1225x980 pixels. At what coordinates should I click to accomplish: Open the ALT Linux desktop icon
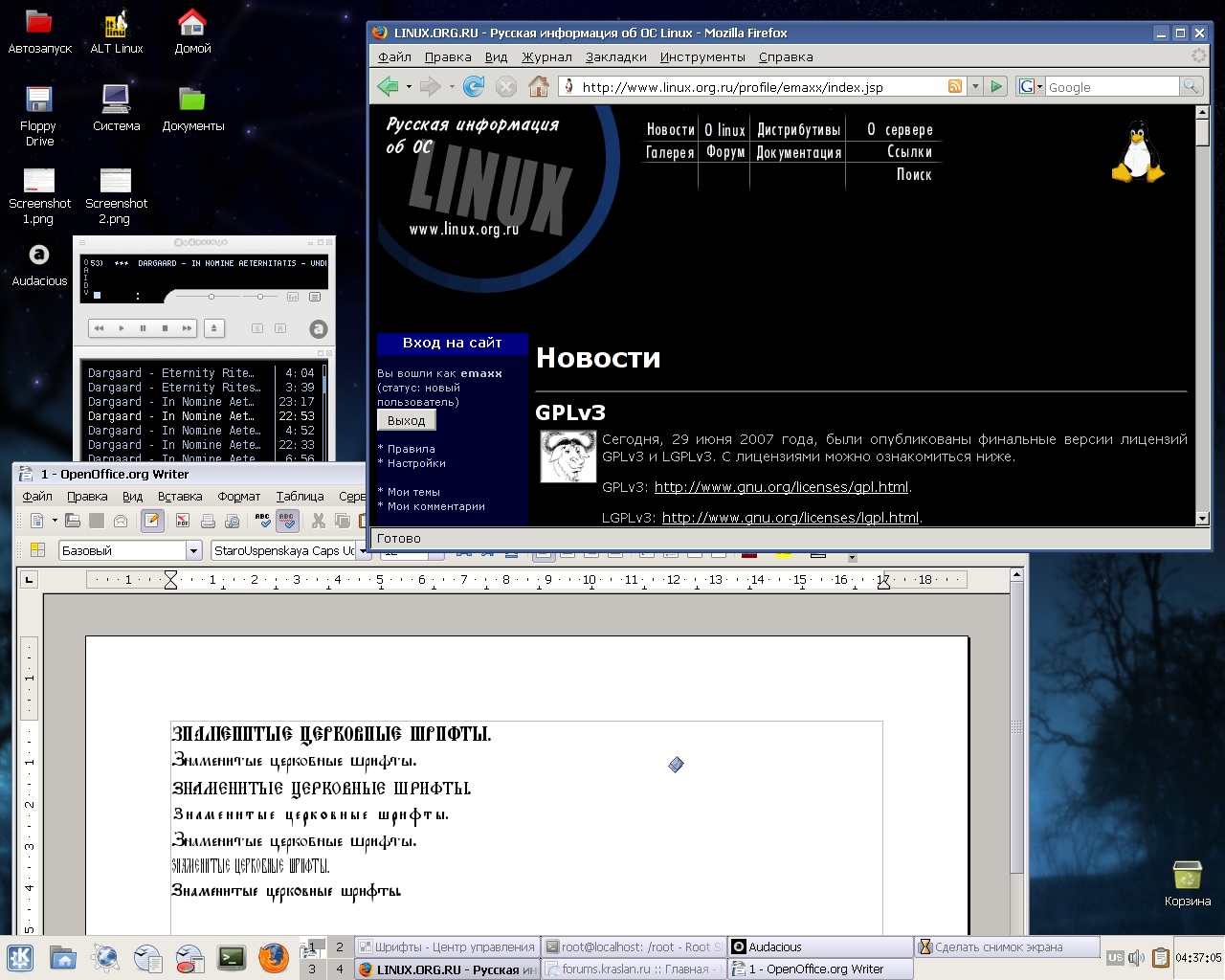(116, 33)
